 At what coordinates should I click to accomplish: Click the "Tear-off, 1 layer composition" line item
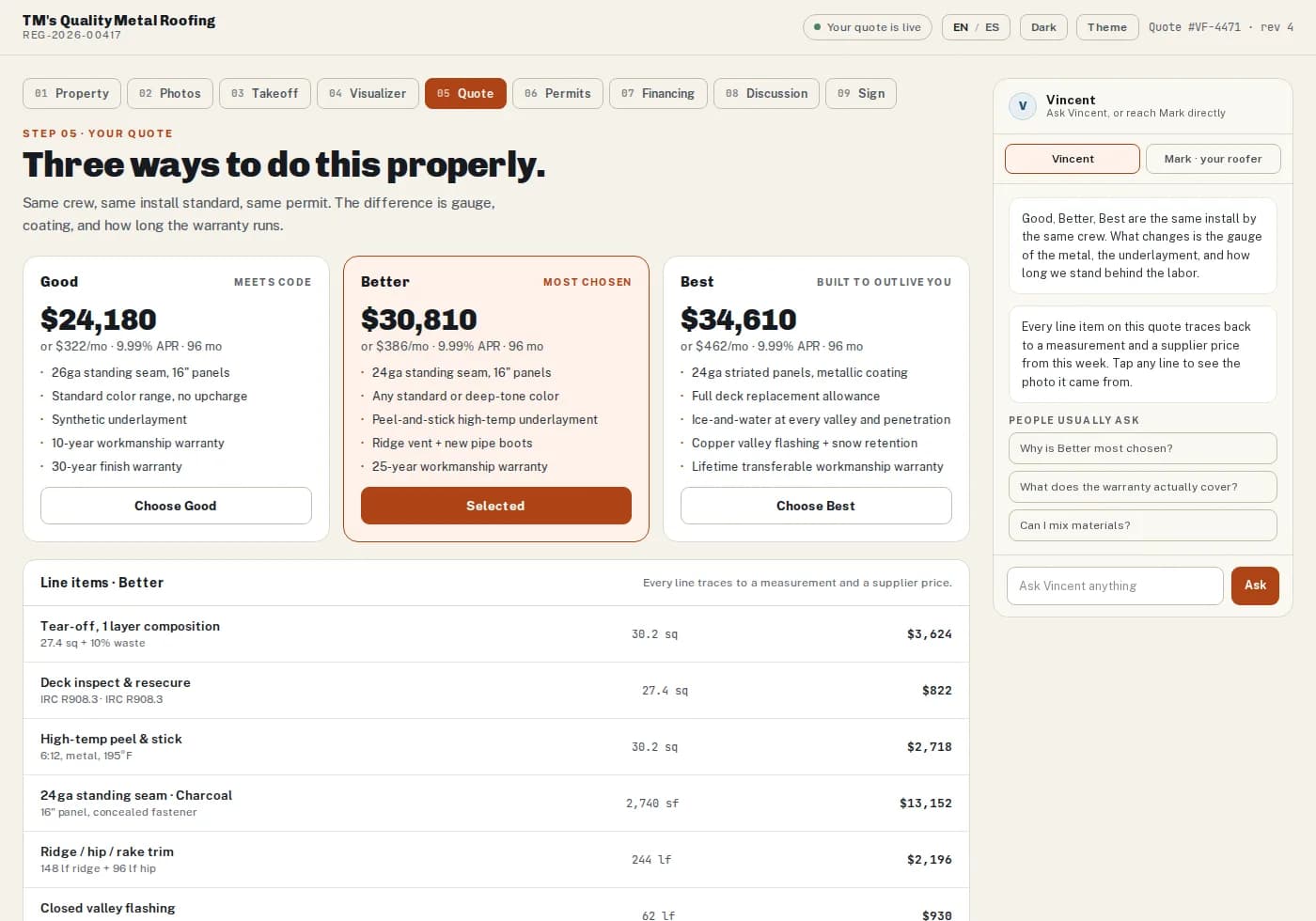(x=496, y=634)
